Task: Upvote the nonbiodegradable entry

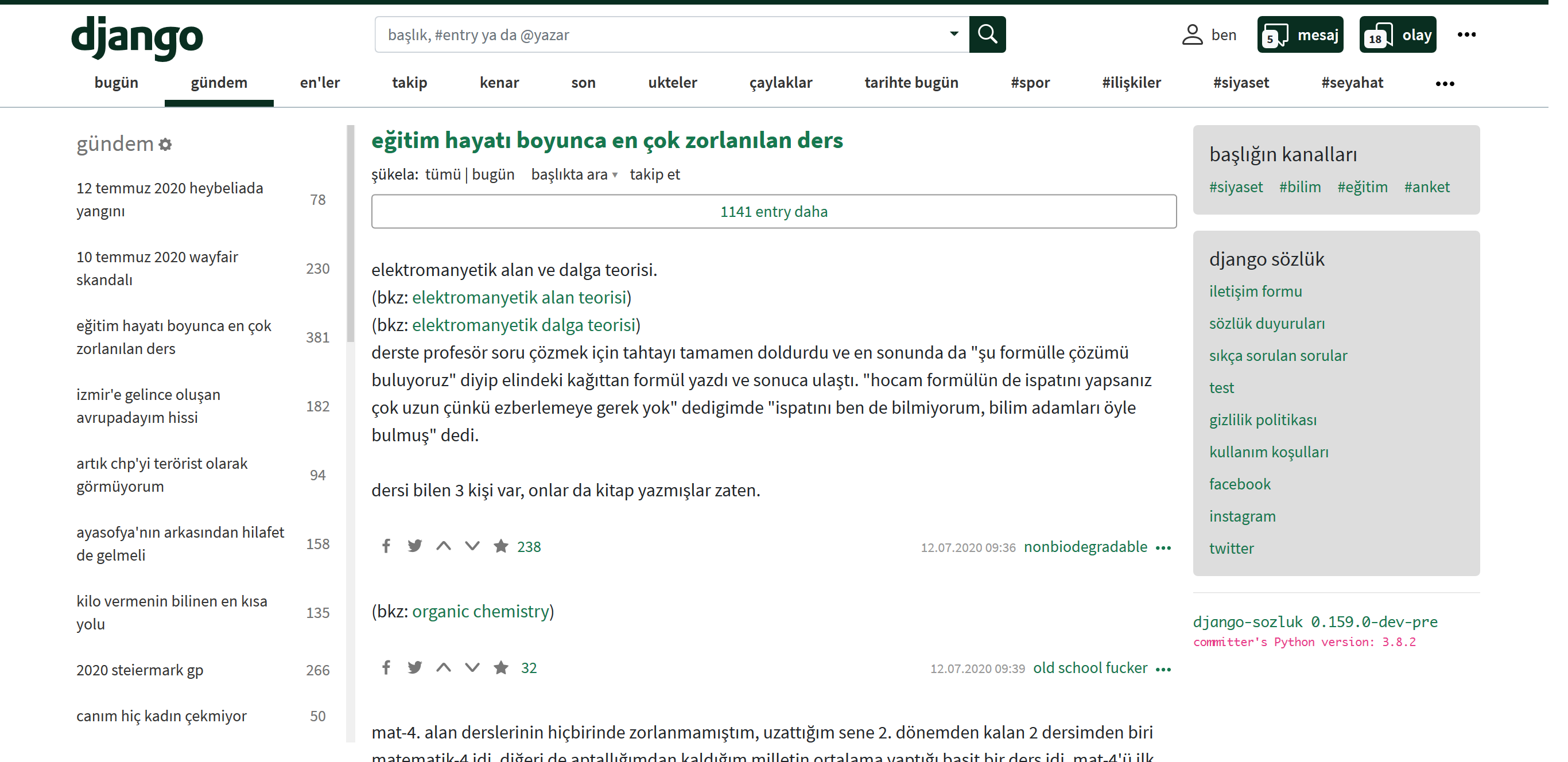Action: (x=444, y=546)
